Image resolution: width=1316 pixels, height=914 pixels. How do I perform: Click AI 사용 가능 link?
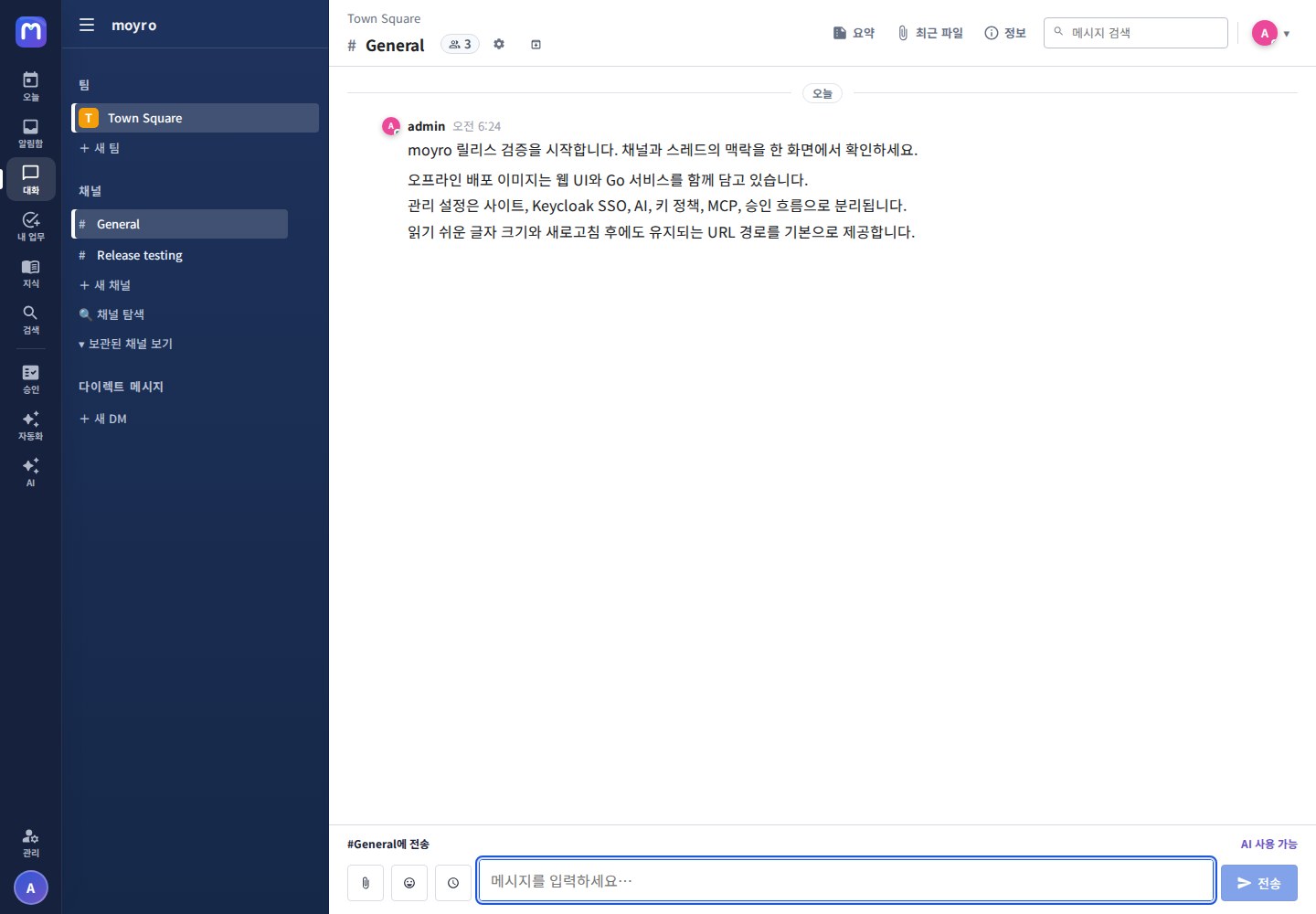tap(1268, 844)
